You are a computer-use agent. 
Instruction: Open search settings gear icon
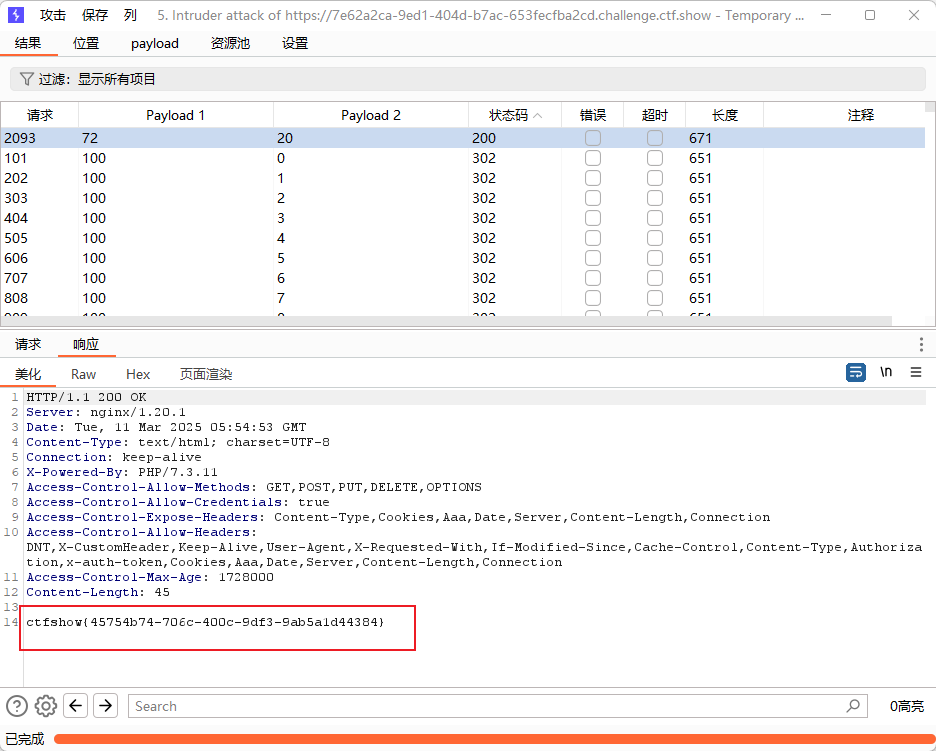click(46, 706)
